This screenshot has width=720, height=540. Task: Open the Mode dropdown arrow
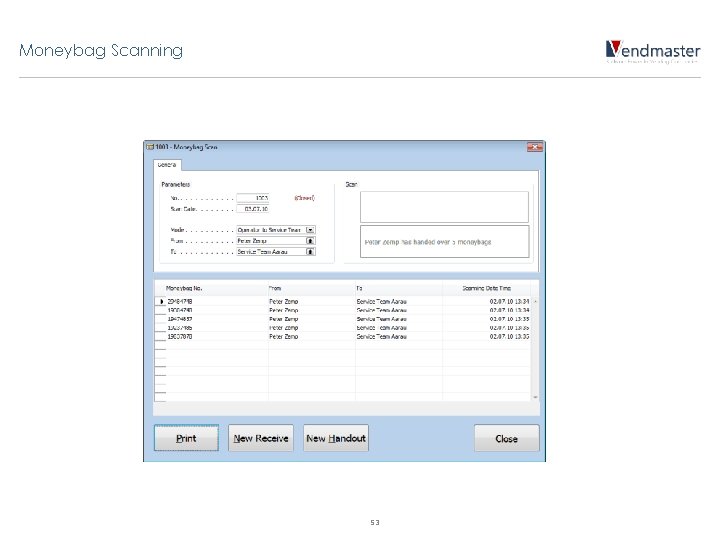click(x=310, y=230)
